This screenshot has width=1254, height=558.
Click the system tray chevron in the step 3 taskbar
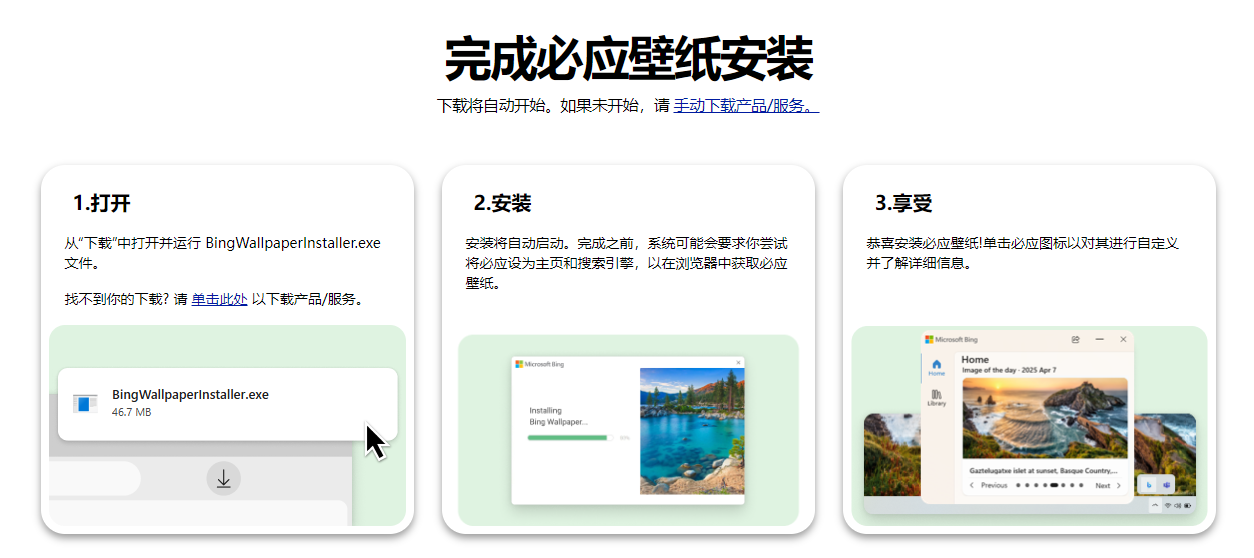(1155, 506)
